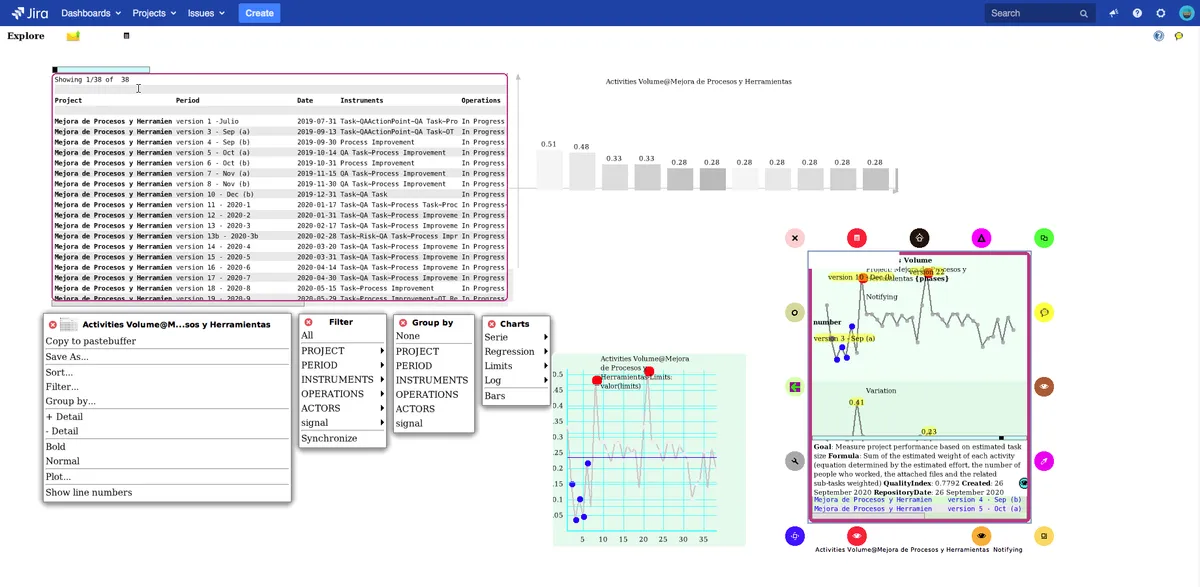Click the Period column header
Viewport: 1200px width, 587px height.
click(187, 100)
